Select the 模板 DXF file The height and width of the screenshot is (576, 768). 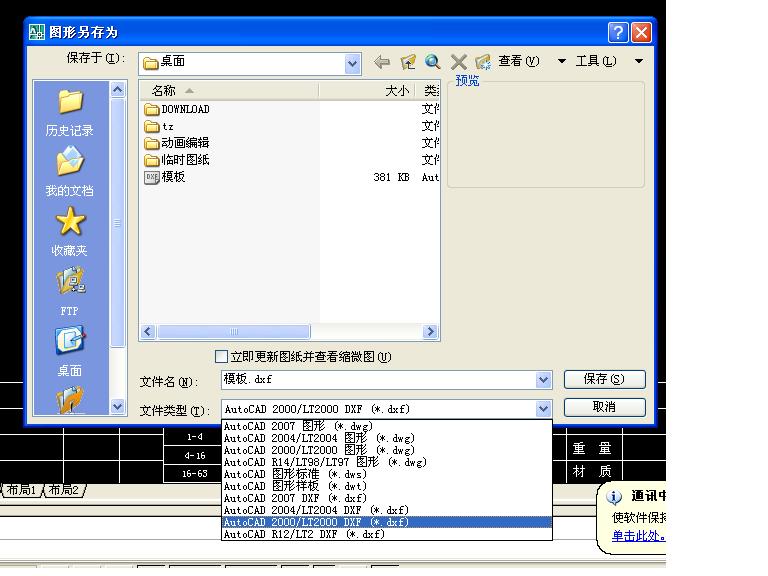tap(165, 177)
